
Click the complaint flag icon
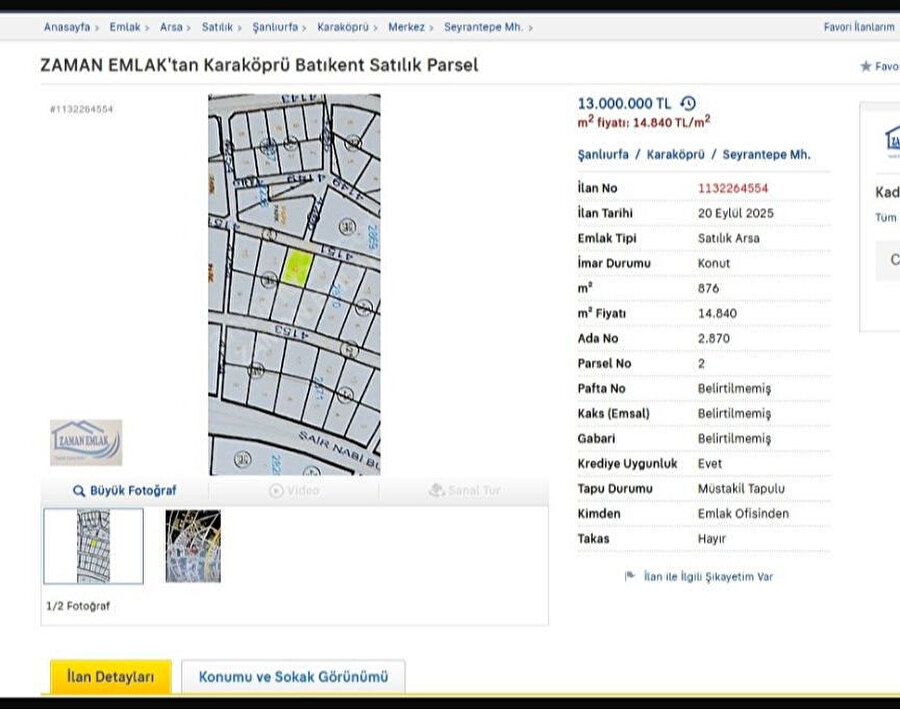pos(630,577)
